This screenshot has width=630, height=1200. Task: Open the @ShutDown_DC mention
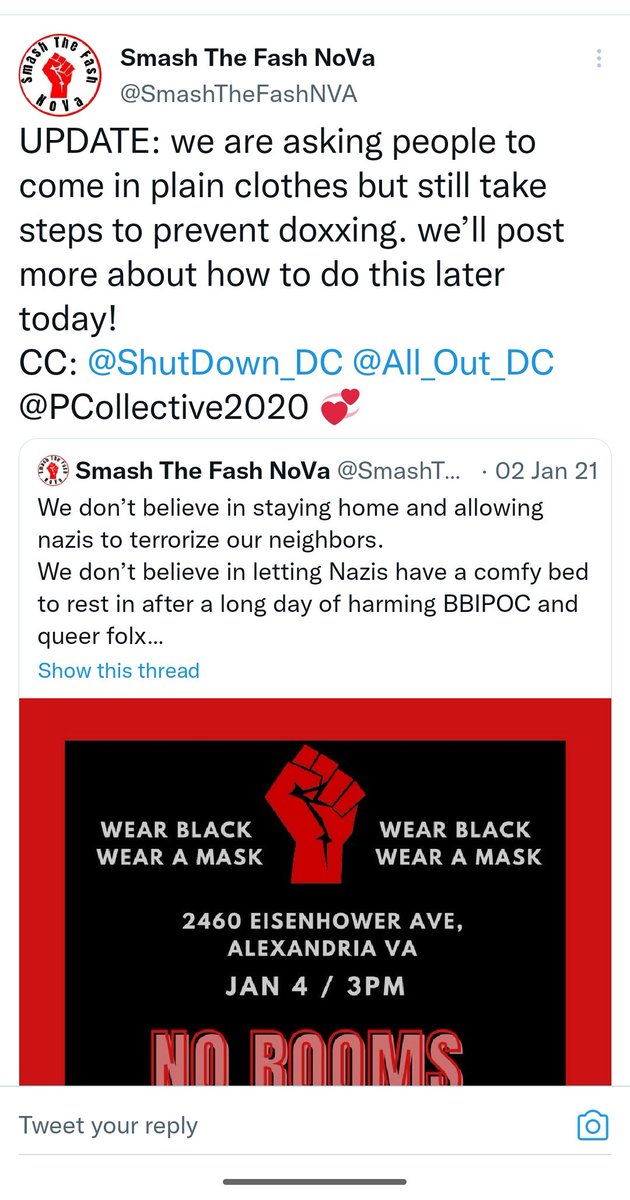(214, 362)
